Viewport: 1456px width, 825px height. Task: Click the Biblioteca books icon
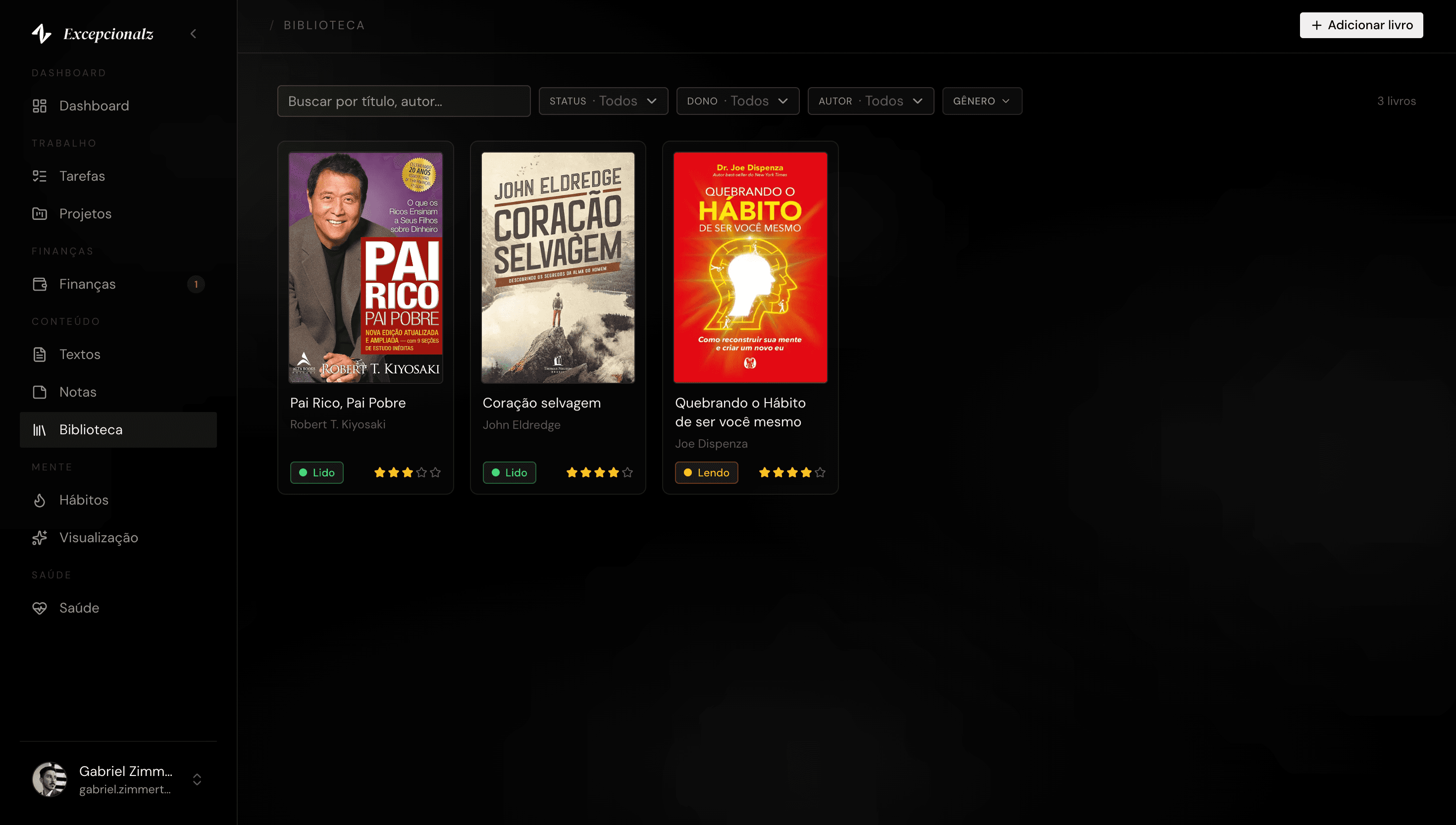pyautogui.click(x=40, y=429)
